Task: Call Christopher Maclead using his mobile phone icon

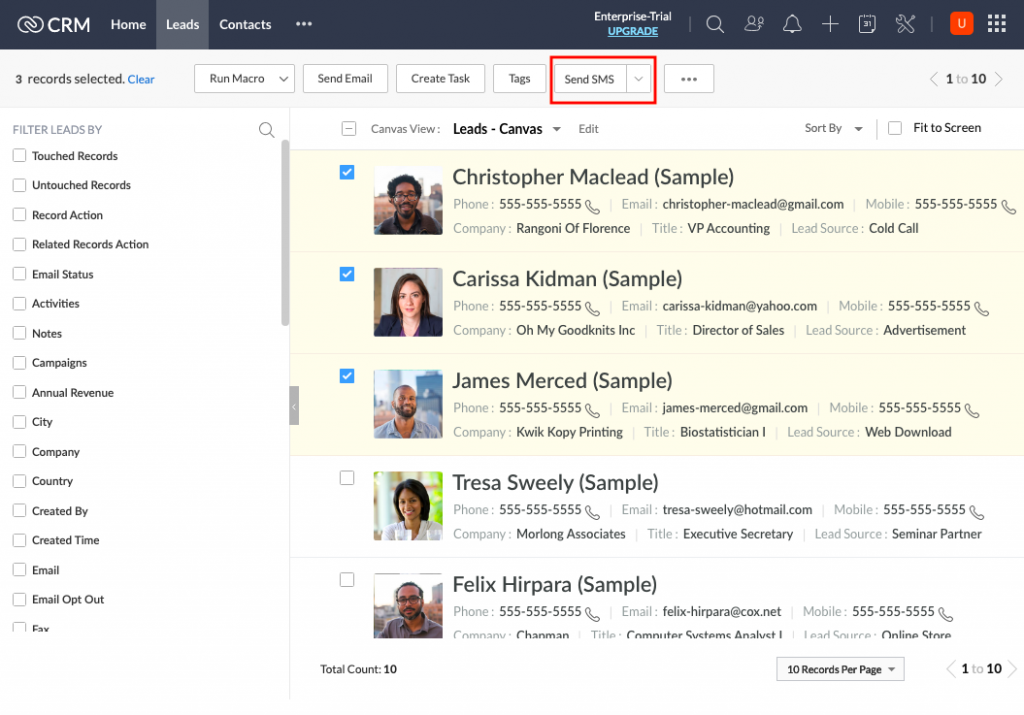Action: [x=1008, y=206]
